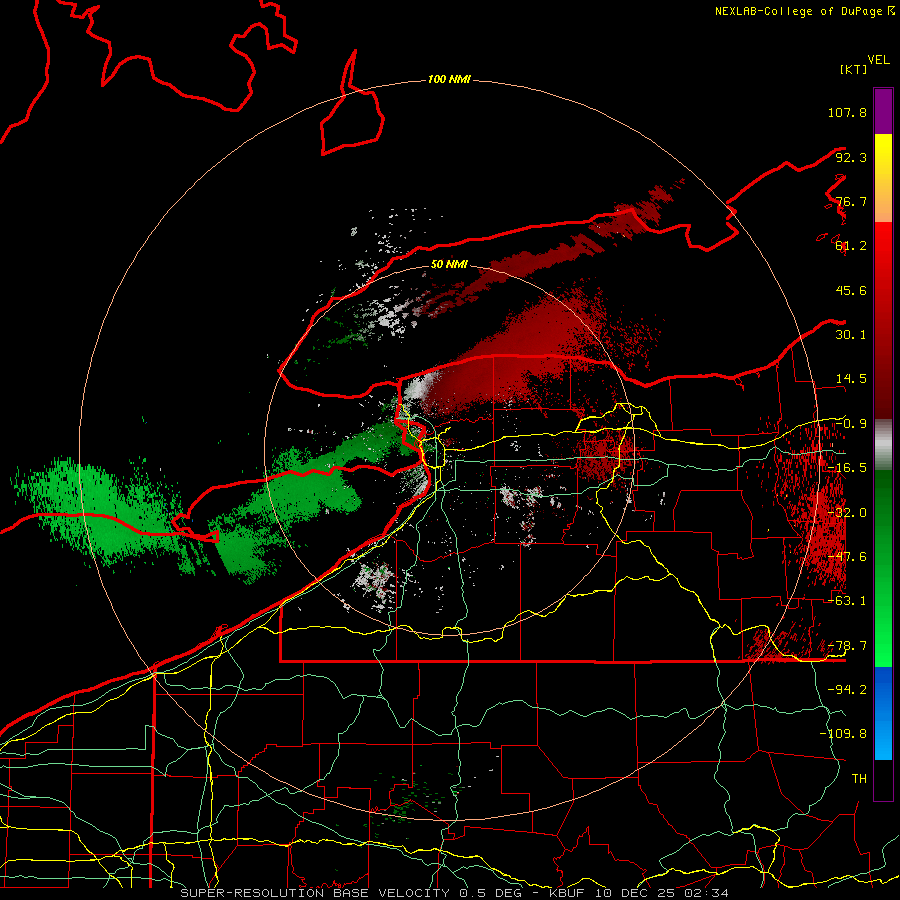Select the -0.9 value on the velocity scale

pyautogui.click(x=851, y=424)
